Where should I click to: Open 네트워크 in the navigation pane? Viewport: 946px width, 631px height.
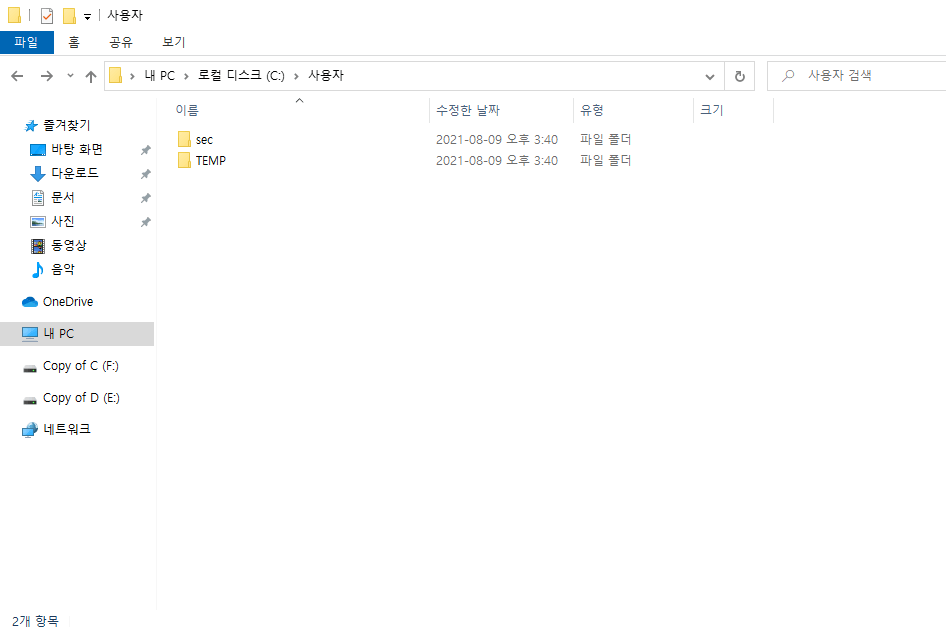click(66, 429)
